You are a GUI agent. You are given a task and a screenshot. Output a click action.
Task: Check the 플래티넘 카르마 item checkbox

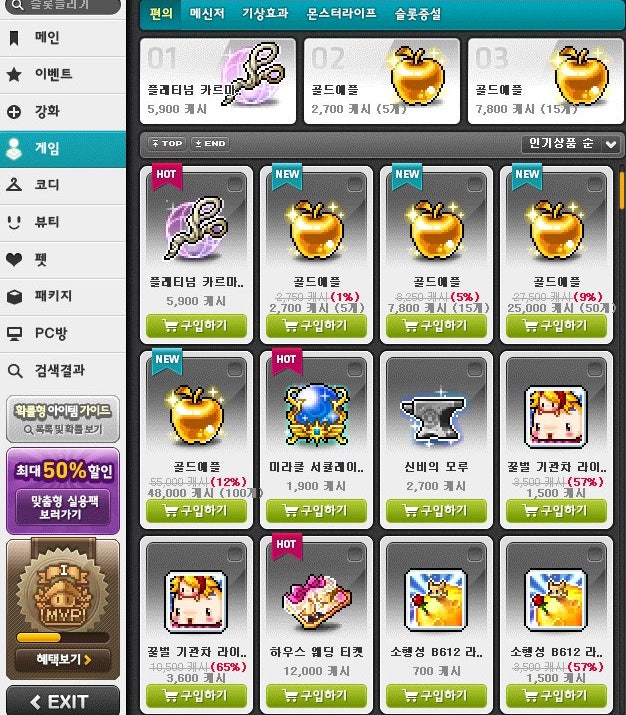point(235,185)
